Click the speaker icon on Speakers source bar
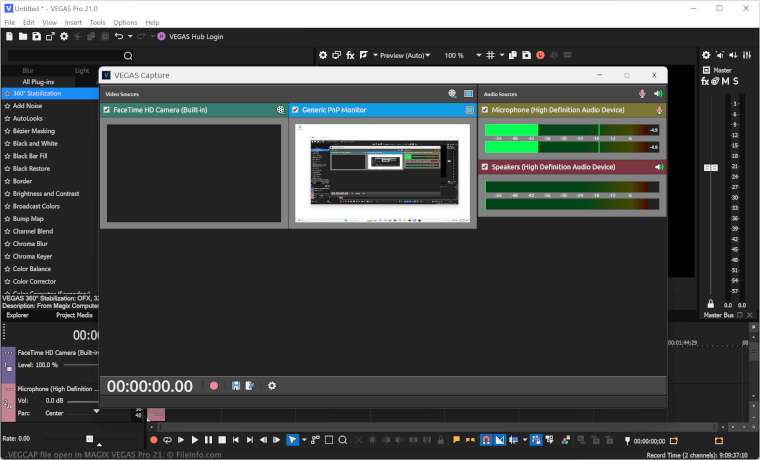 pyautogui.click(x=659, y=167)
